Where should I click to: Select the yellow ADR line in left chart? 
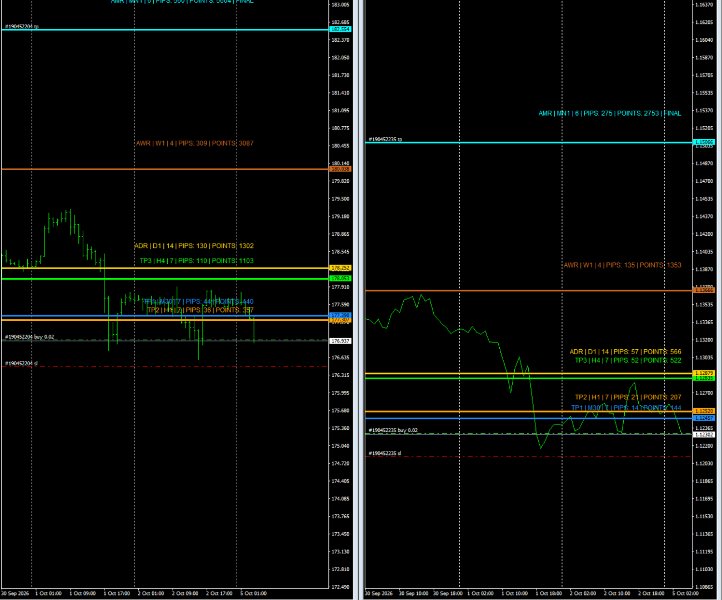point(165,268)
